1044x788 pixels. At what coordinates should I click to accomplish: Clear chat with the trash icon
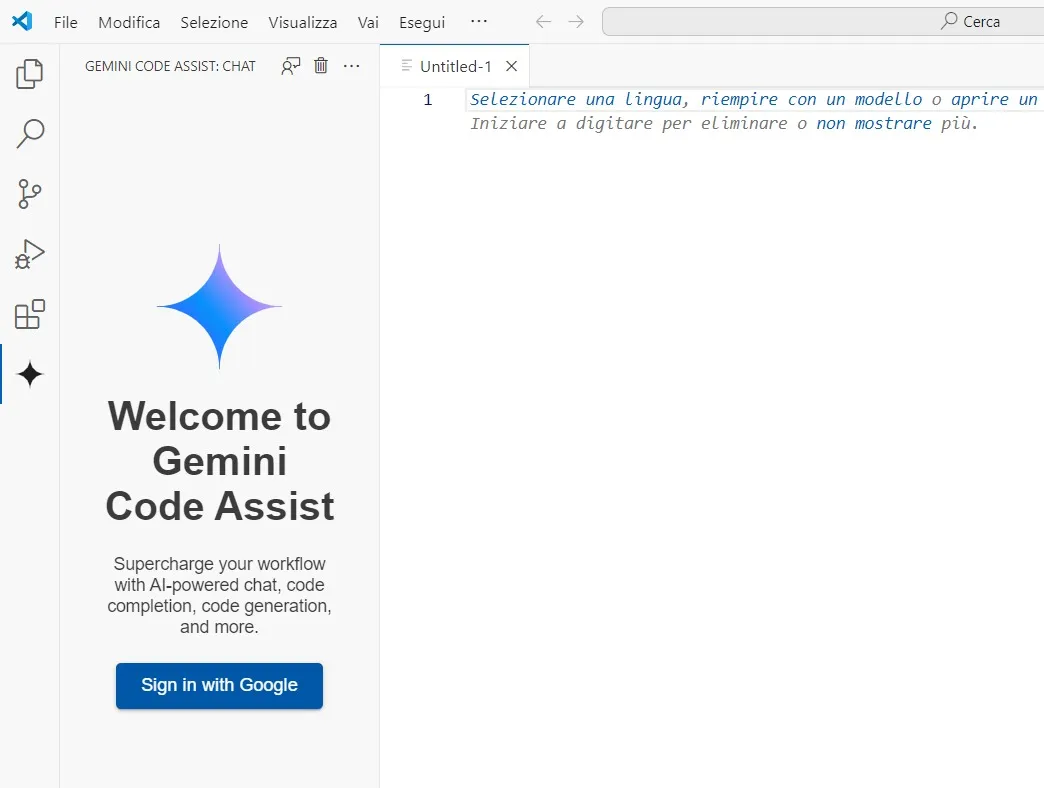coord(320,65)
